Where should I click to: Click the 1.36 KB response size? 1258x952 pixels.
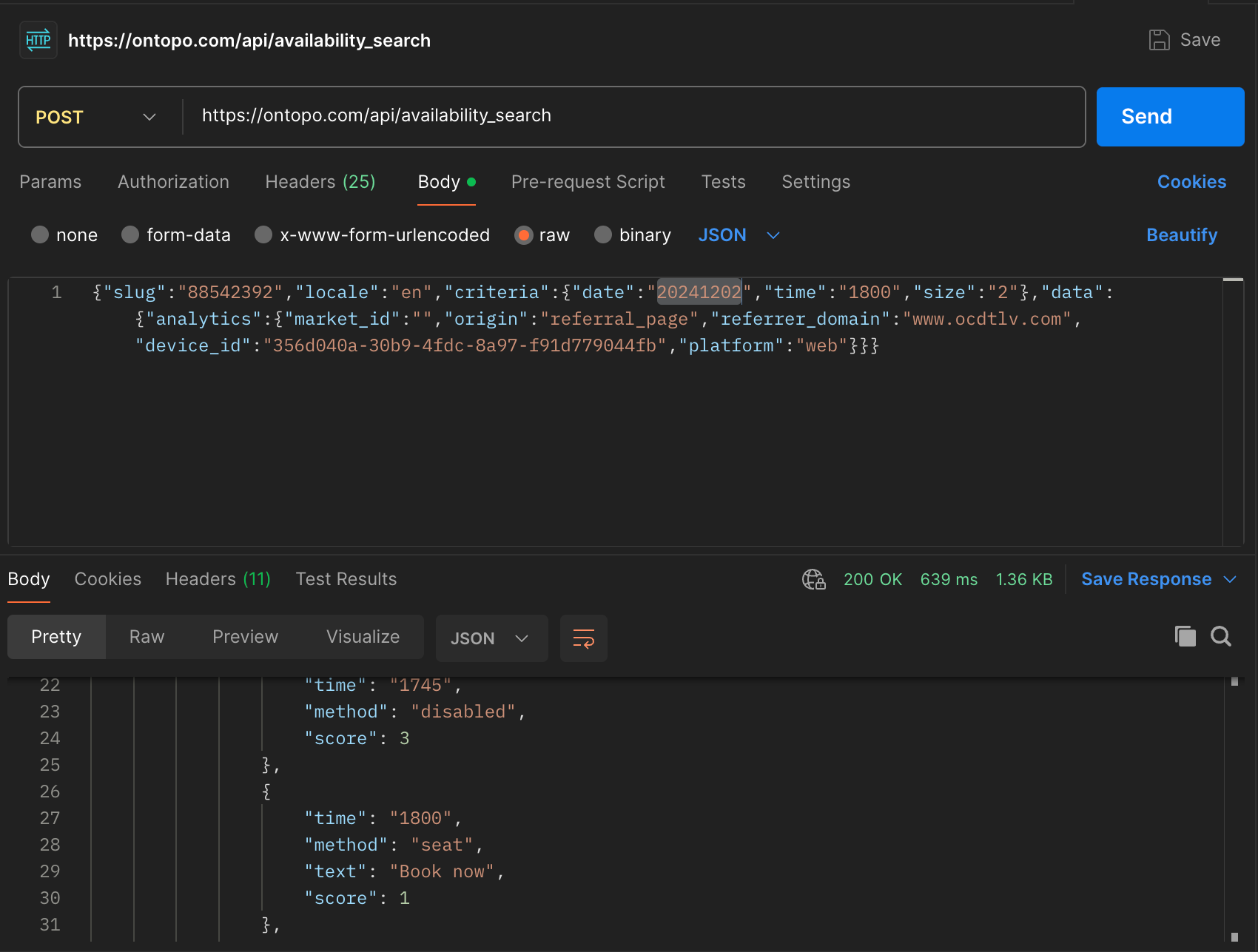pos(1024,579)
